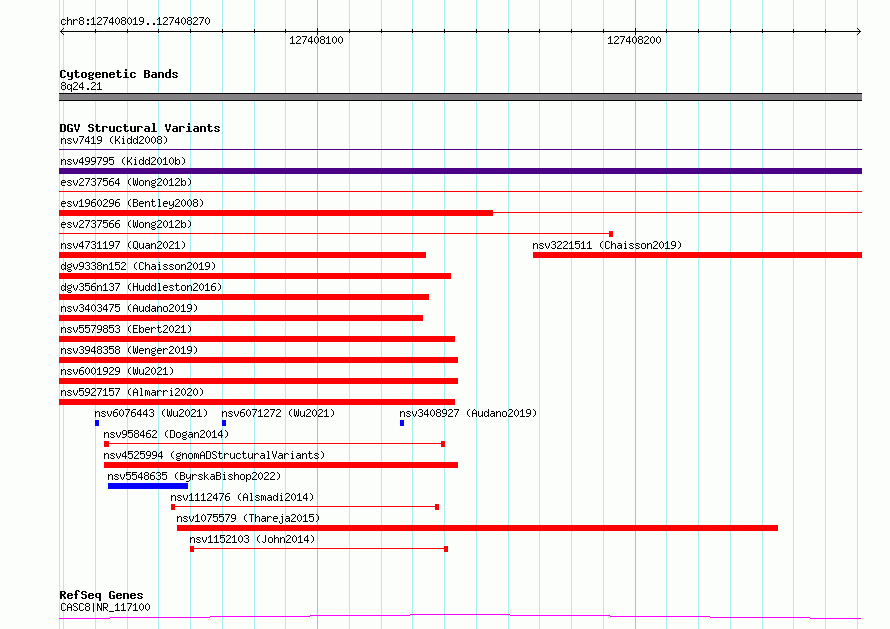Select the red nsv5927157 variant bar
Viewport: 890px width, 629px height.
[257, 402]
